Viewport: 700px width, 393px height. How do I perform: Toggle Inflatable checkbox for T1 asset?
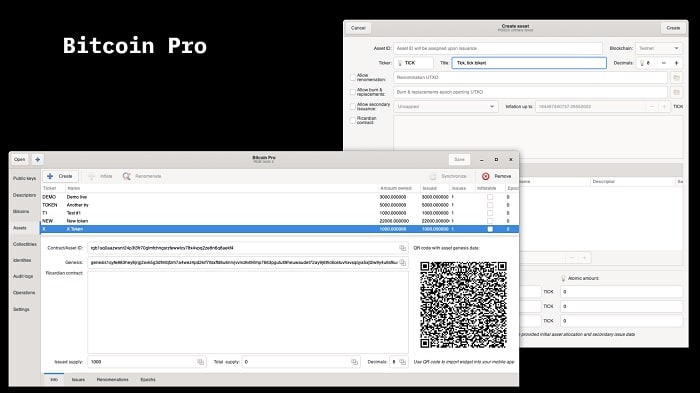click(x=490, y=213)
